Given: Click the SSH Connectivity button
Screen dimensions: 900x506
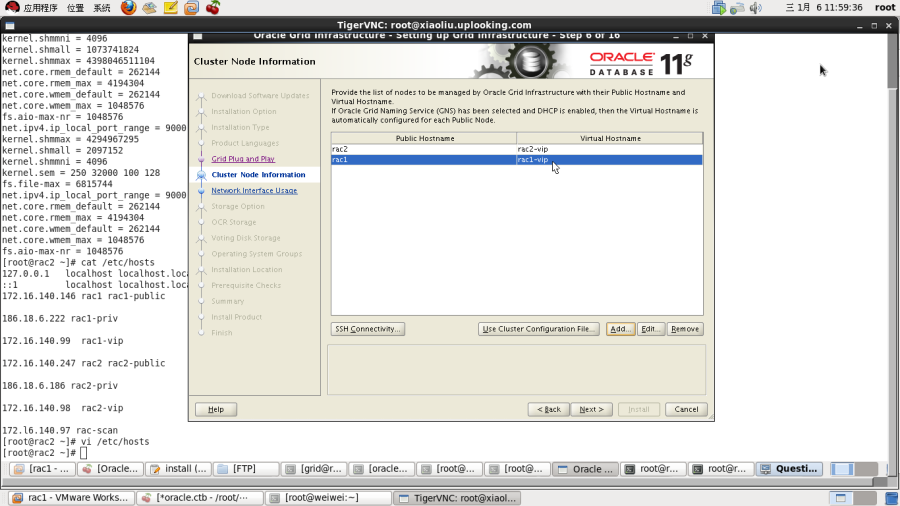Looking at the screenshot, I should coord(368,329).
